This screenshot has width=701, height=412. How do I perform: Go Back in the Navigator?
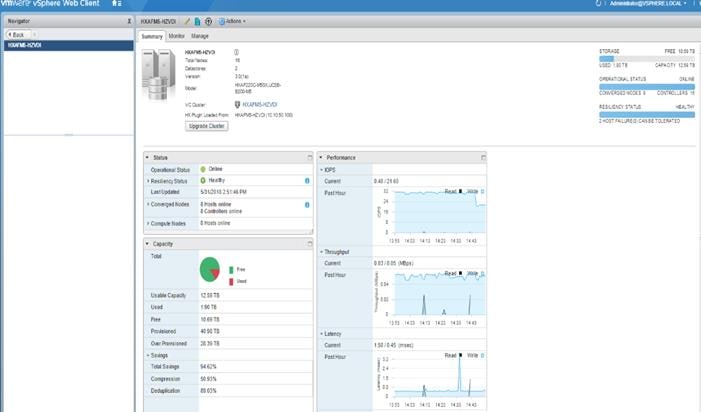16,34
